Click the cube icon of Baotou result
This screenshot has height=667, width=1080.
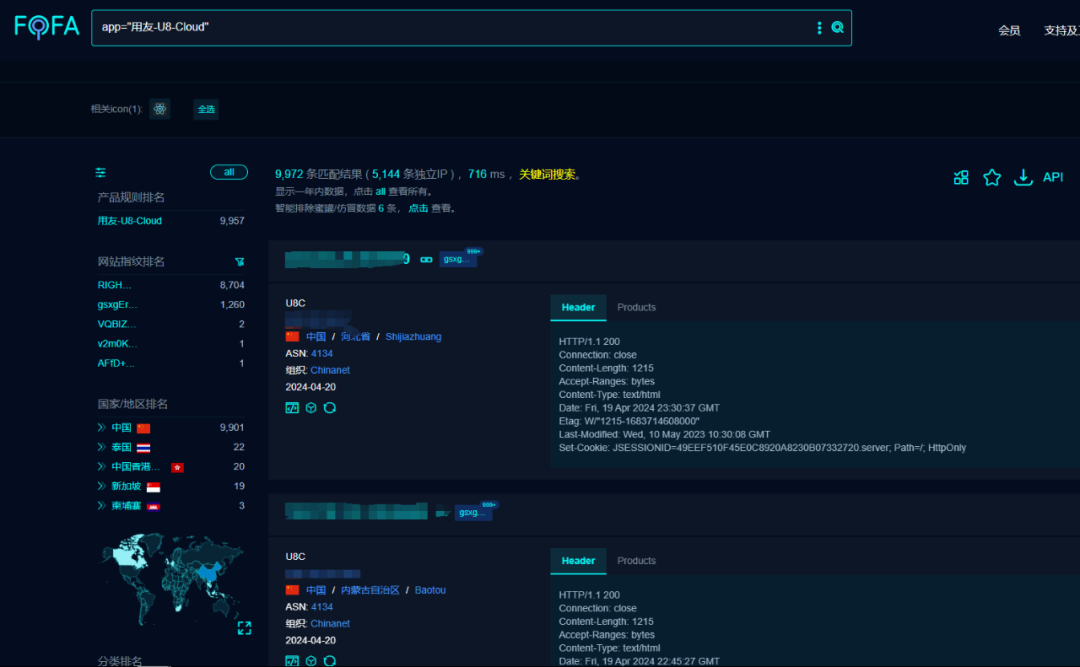311,661
